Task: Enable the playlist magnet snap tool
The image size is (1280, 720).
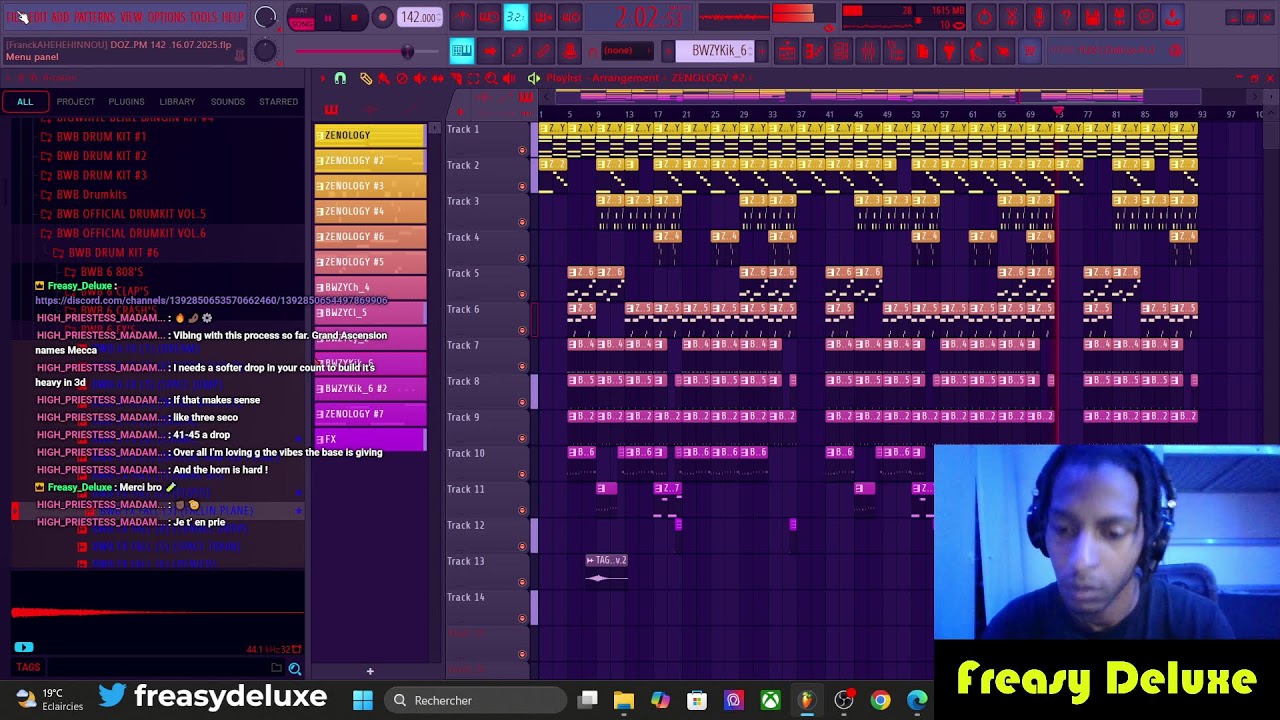Action: pyautogui.click(x=340, y=78)
